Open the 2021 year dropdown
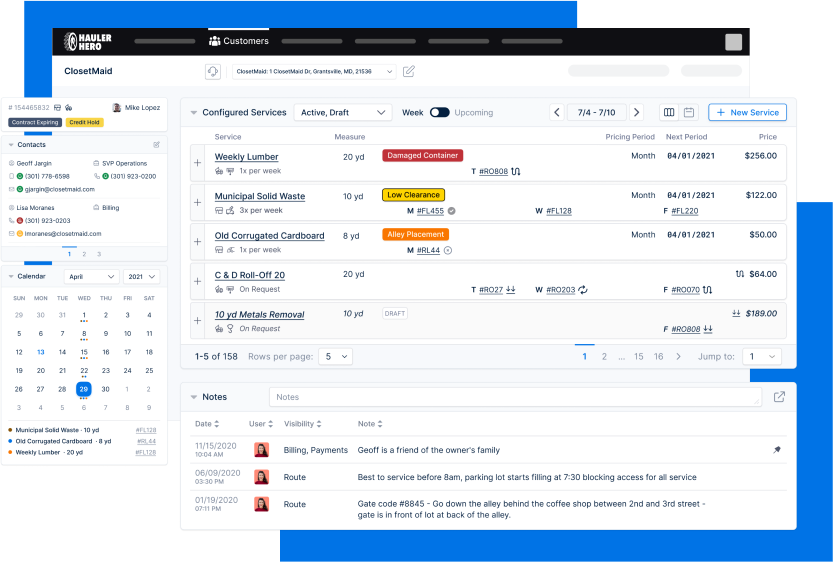This screenshot has width=834, height=562. pos(141,276)
